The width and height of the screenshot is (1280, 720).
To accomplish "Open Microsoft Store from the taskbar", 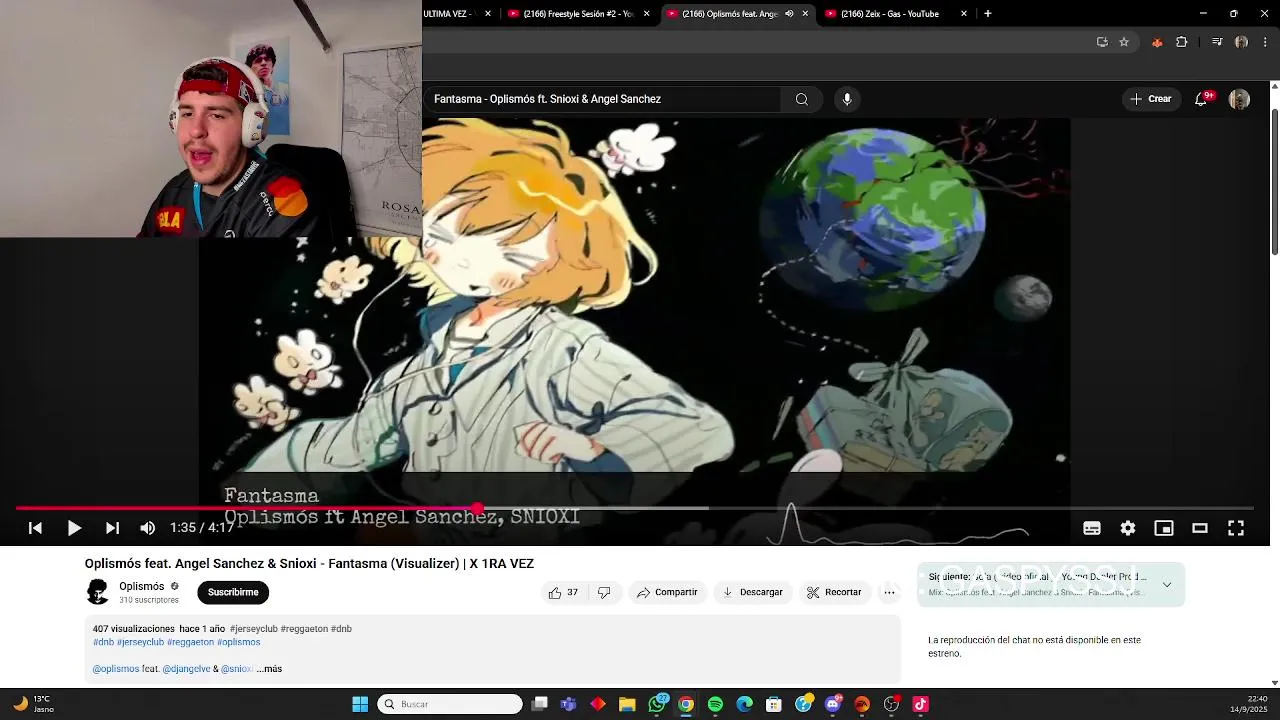I will (774, 704).
